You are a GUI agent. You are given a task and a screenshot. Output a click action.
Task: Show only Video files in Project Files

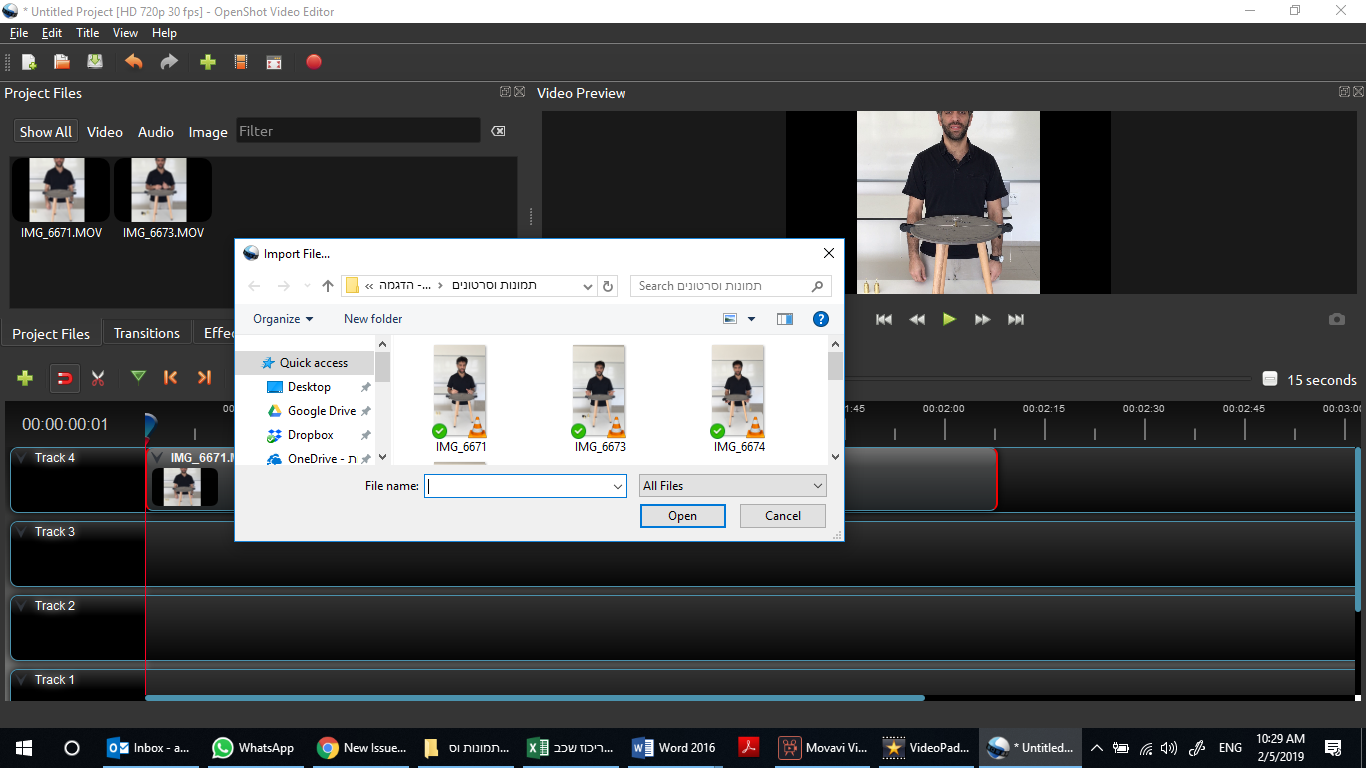pos(104,131)
